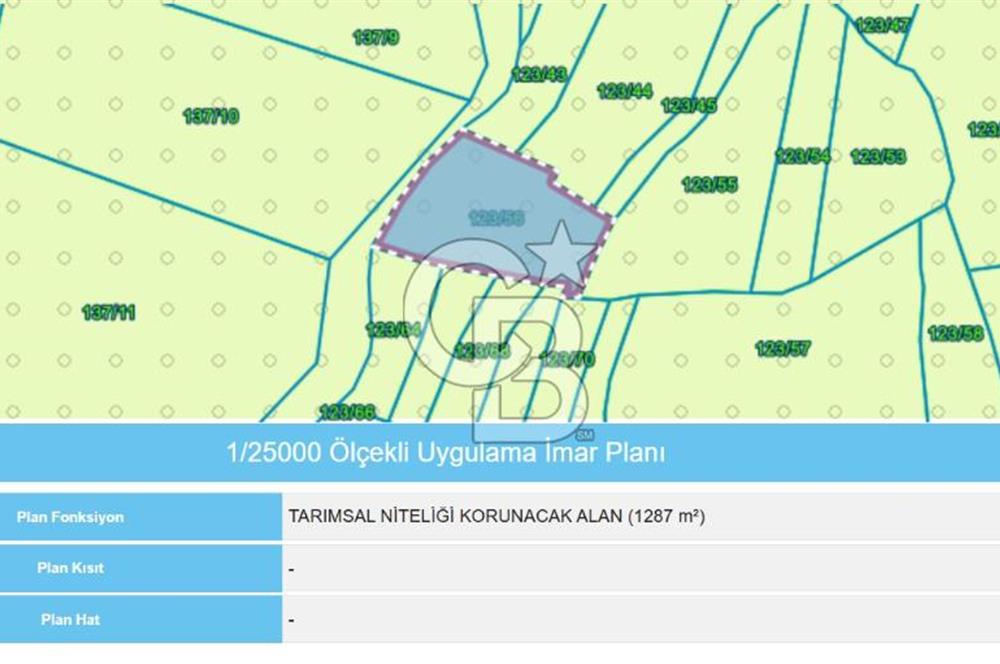Viewport: 1000px width, 664px height.
Task: Click the Plan Fonksiyon row header
Action: point(70,517)
